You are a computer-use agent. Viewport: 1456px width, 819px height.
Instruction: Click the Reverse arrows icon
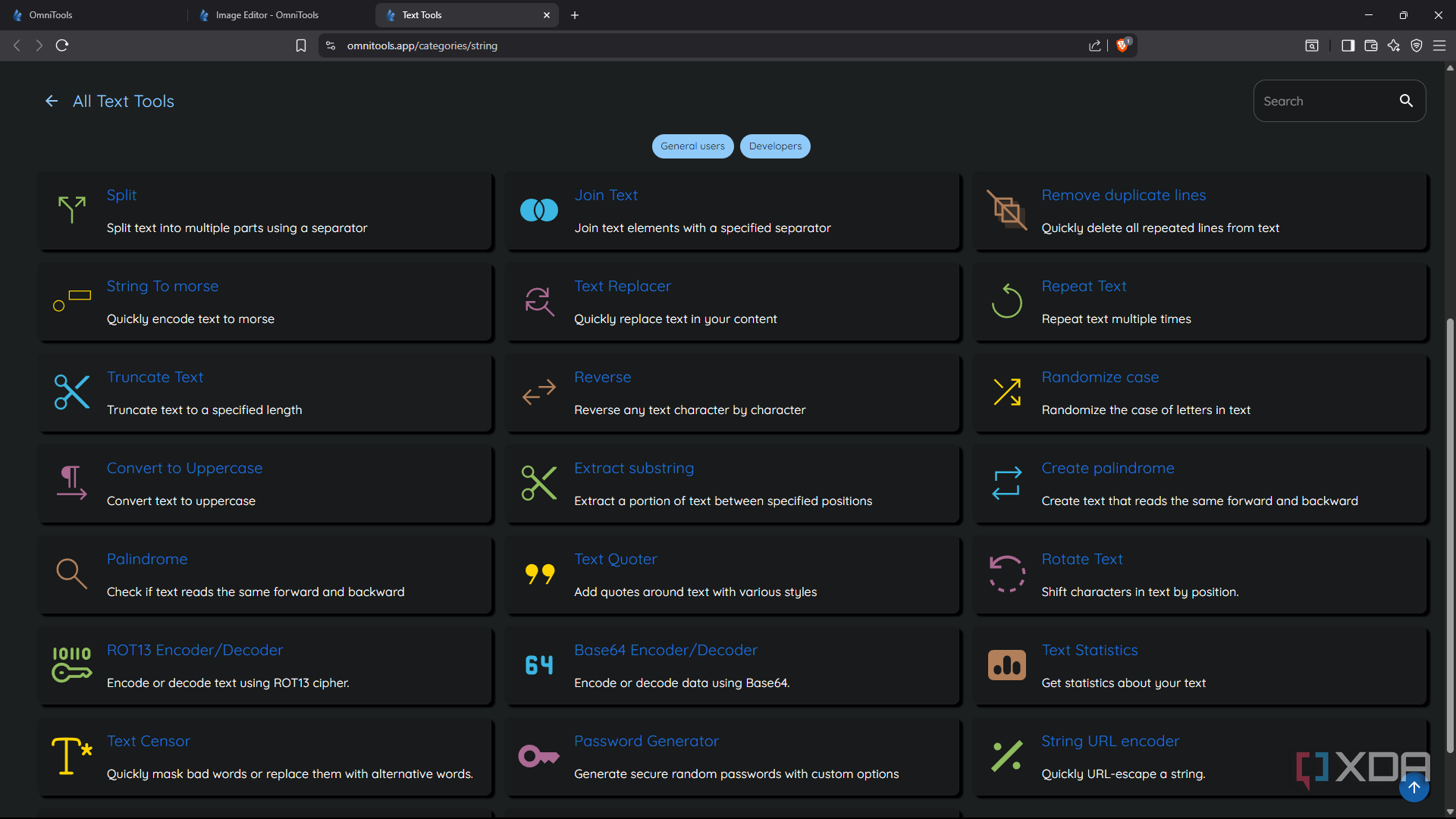539,392
